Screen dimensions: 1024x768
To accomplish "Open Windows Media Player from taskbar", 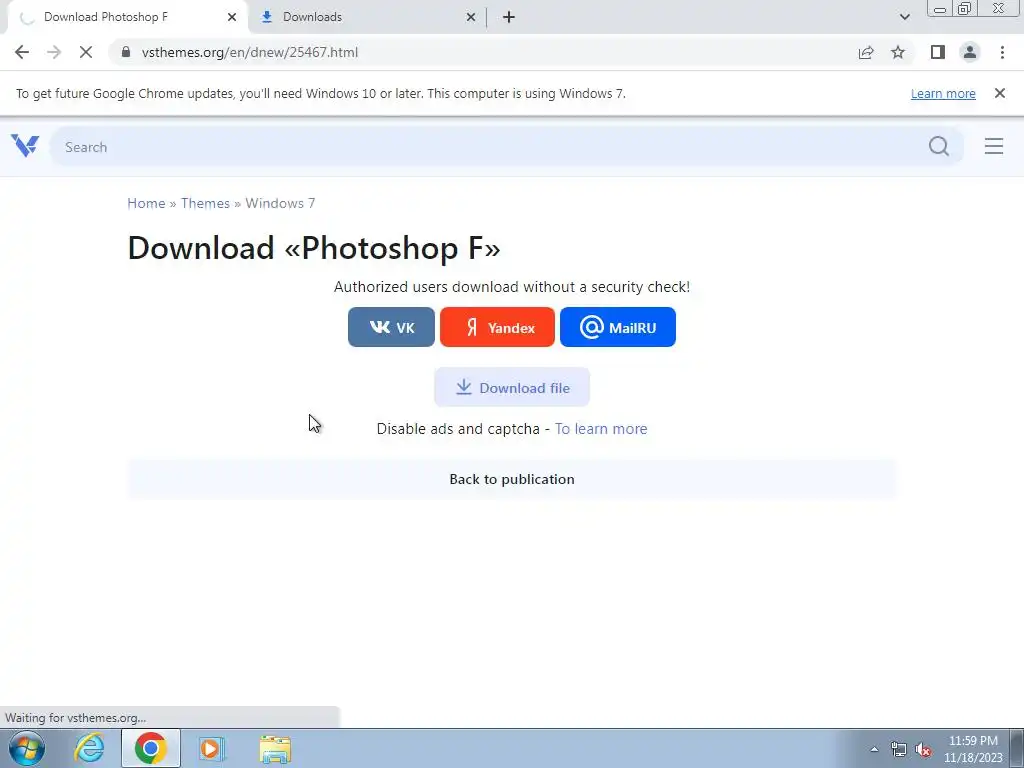I will click(x=212, y=748).
